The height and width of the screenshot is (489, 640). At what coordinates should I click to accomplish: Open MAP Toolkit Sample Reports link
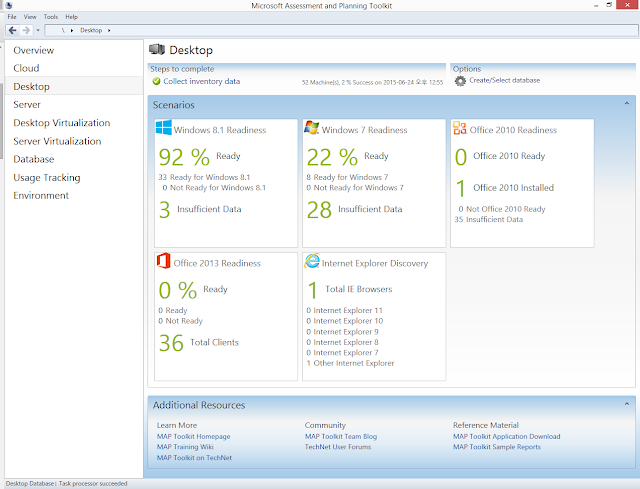497,447
